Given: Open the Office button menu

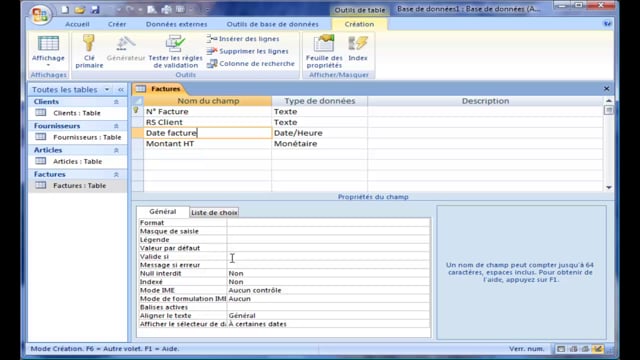Looking at the screenshot, I should [x=40, y=15].
